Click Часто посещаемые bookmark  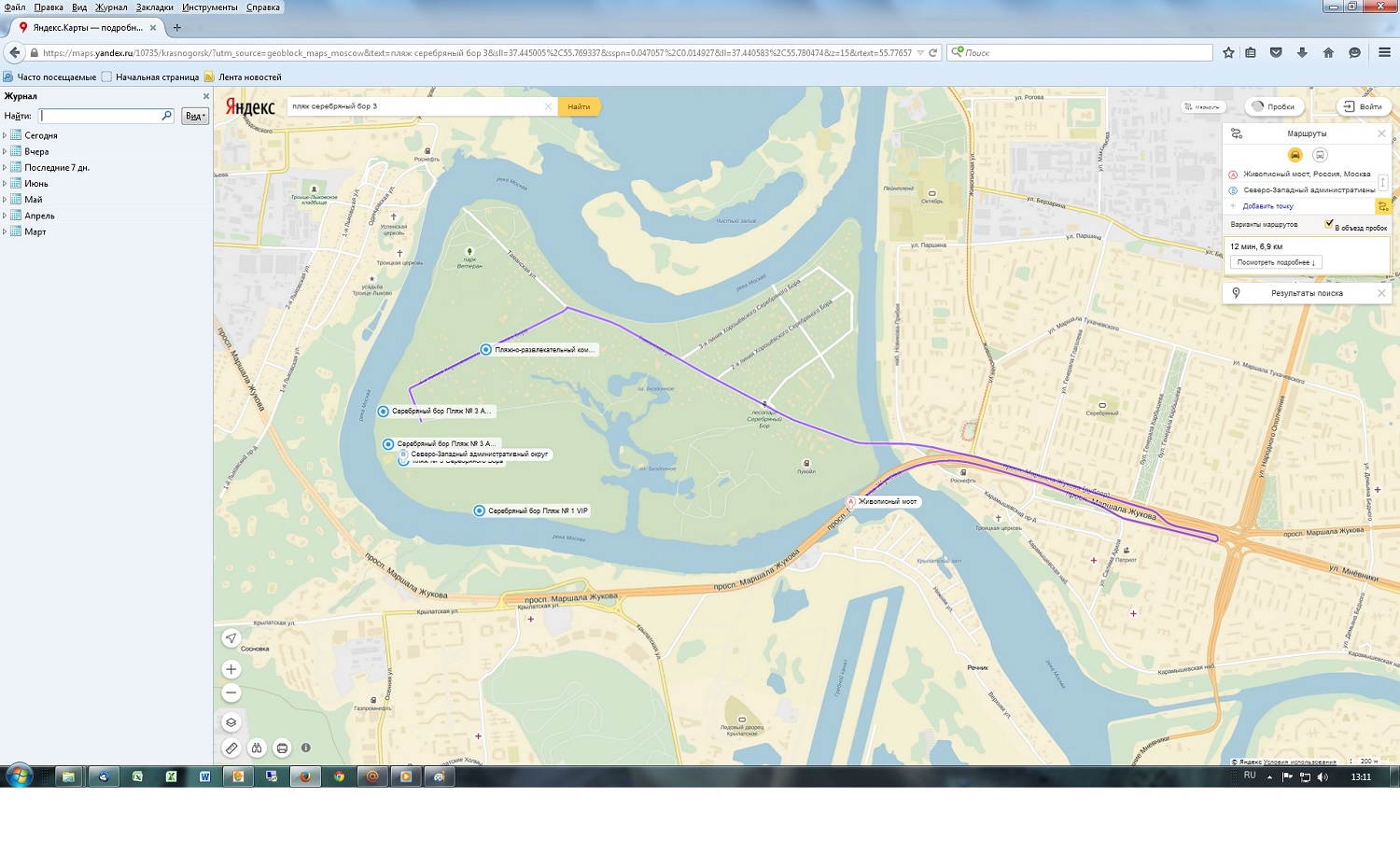pos(49,77)
